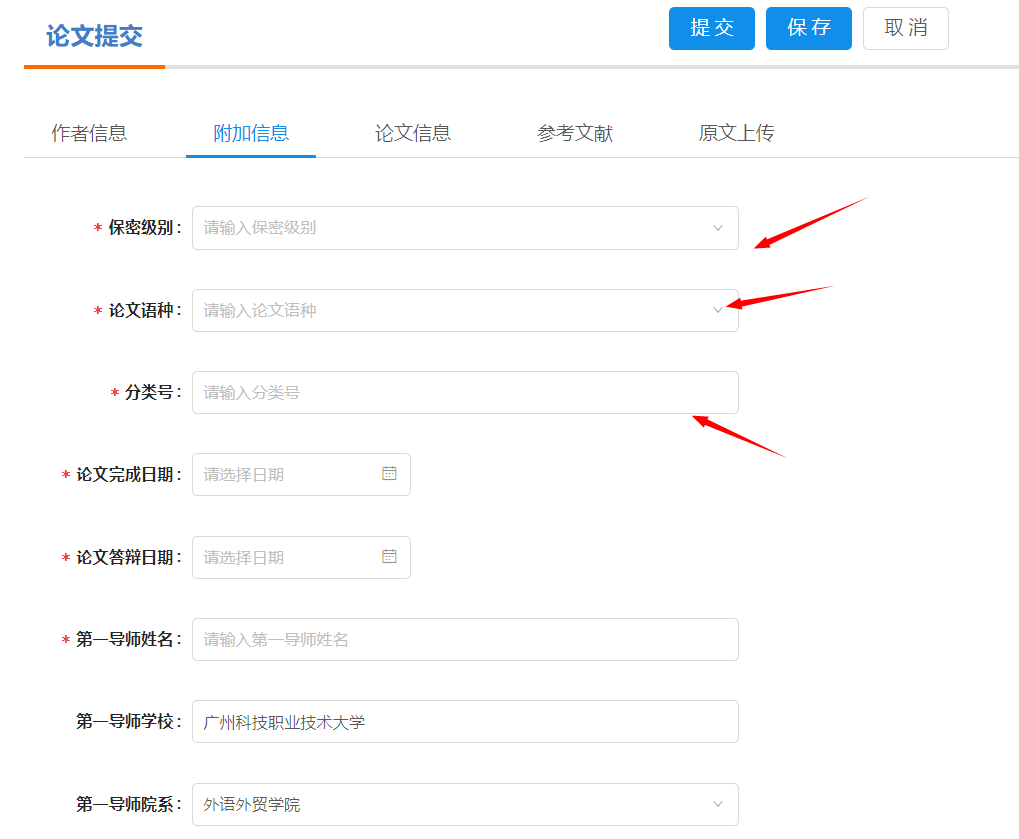Expand the 论文语种 dropdown arrow

tap(717, 311)
